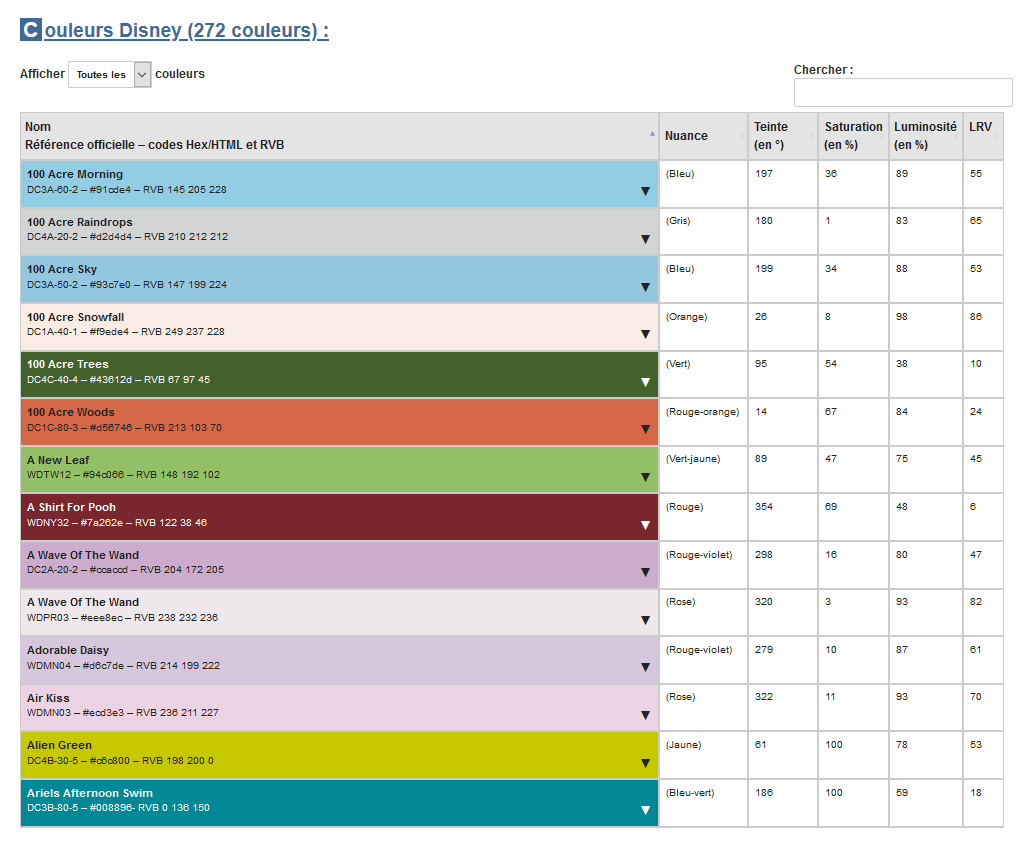Expand details for 100 Acre Morning

tap(645, 190)
